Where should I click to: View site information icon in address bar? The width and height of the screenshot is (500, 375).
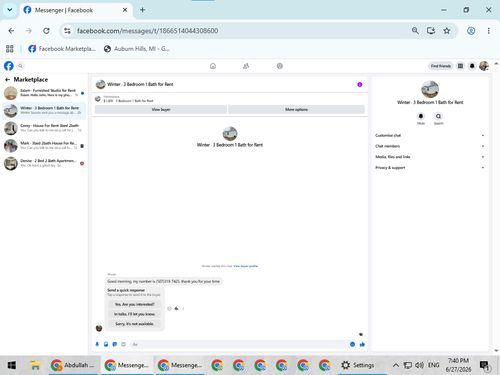(x=67, y=31)
